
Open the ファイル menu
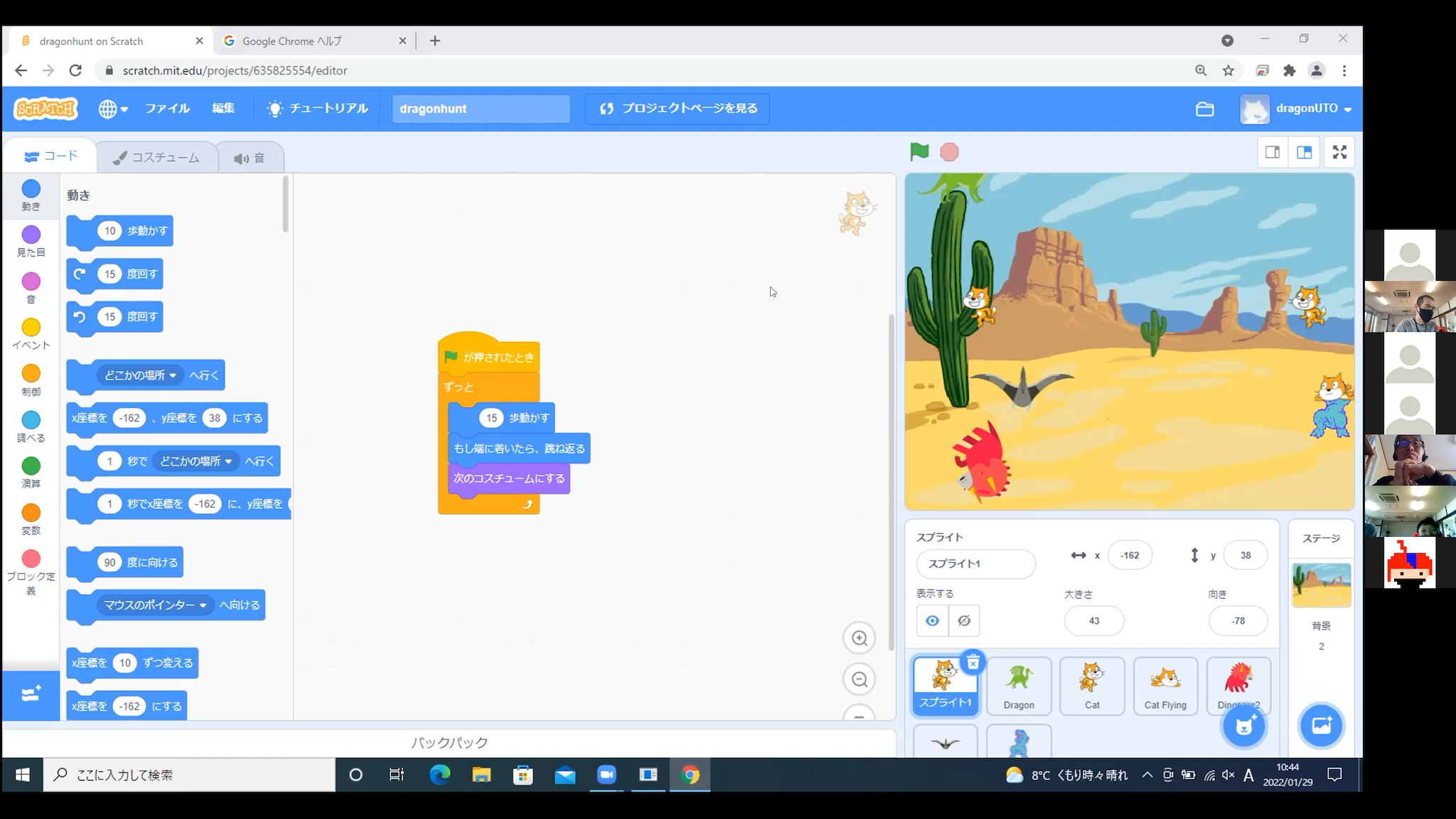pos(167,108)
